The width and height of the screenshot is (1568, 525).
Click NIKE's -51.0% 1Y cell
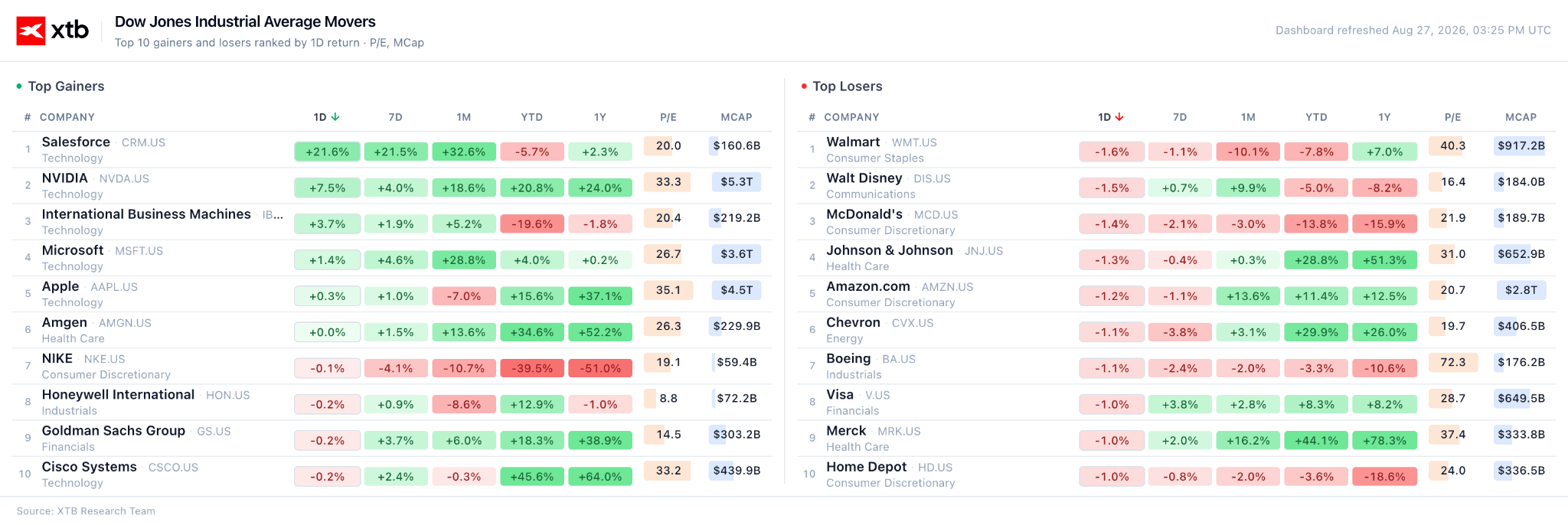point(600,368)
